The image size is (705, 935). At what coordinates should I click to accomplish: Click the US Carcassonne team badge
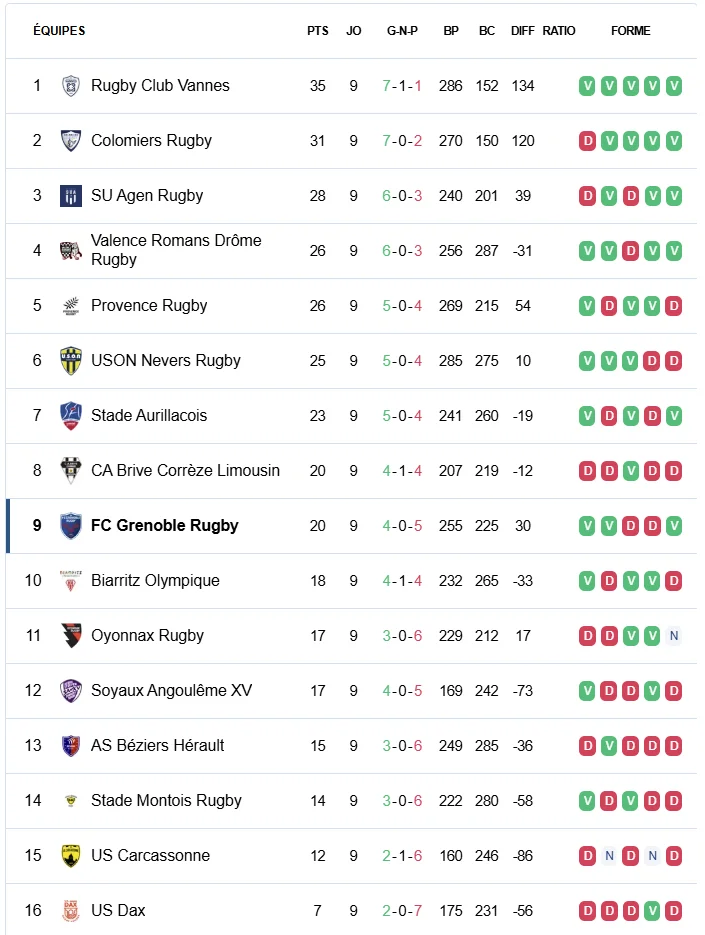(x=70, y=856)
